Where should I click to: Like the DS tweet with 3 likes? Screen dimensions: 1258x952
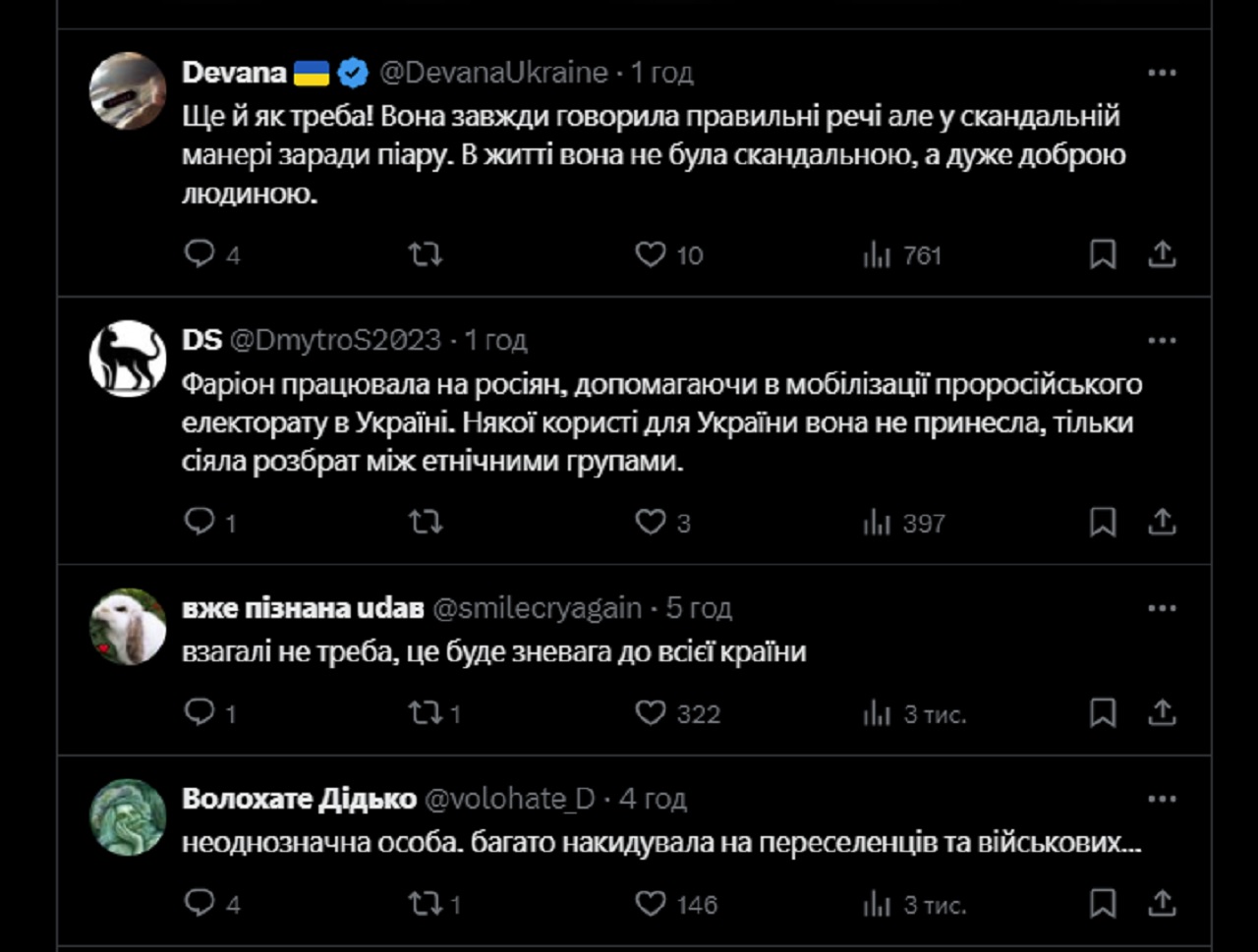point(651,522)
